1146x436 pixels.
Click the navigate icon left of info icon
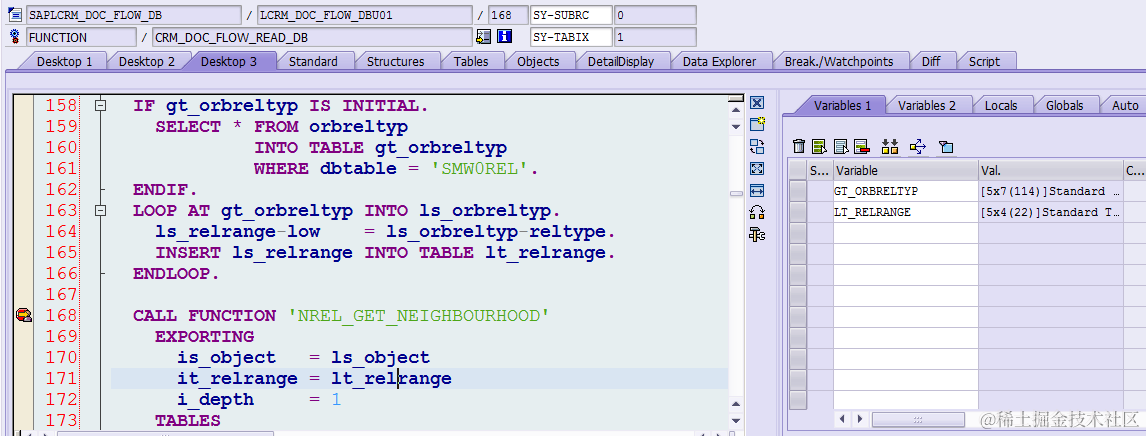pyautogui.click(x=484, y=37)
